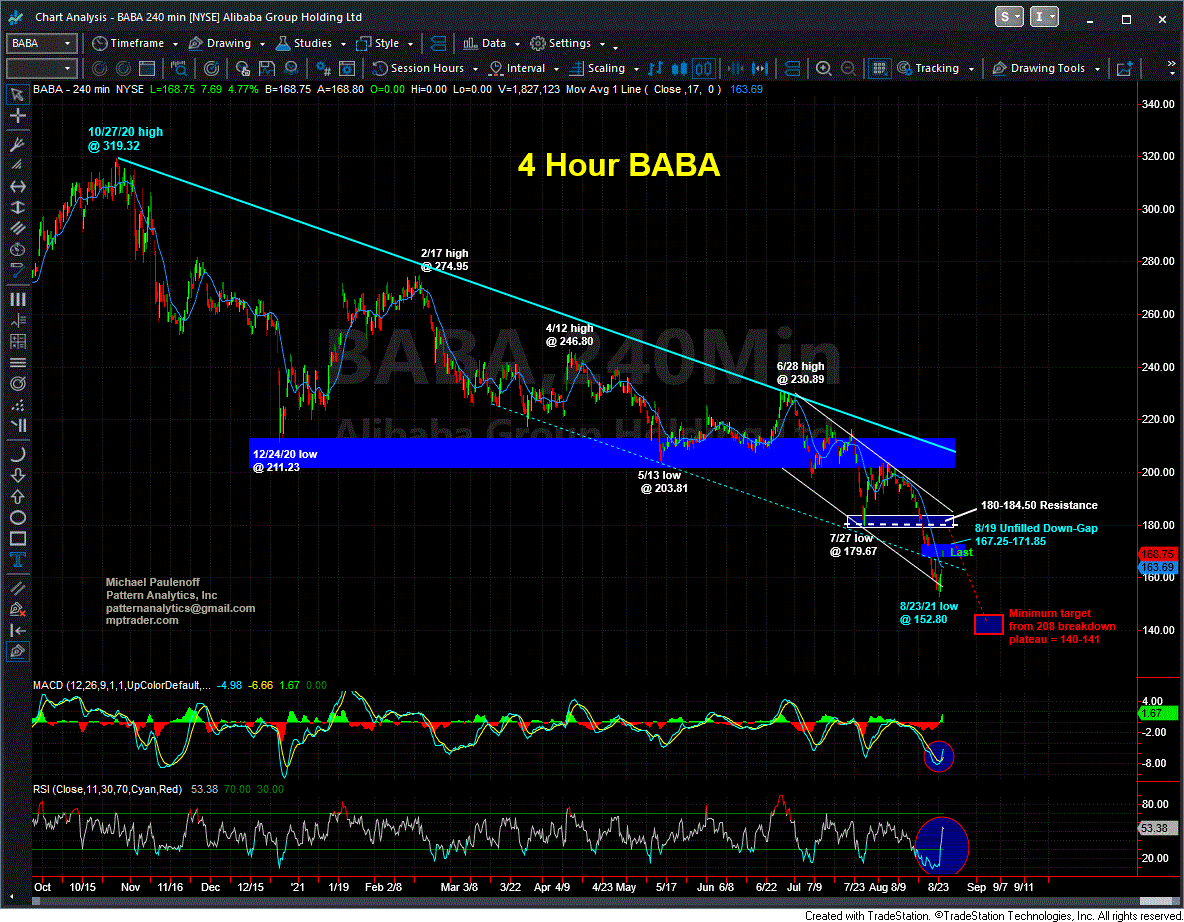This screenshot has width=1184, height=922.
Task: Select the up arrow drawing tool
Action: [17, 496]
